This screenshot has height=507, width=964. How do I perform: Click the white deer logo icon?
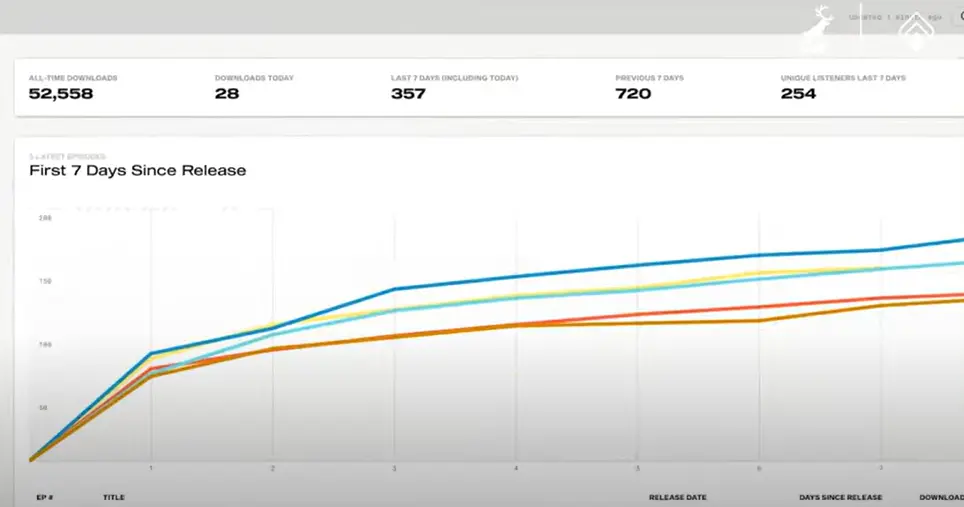tap(822, 25)
